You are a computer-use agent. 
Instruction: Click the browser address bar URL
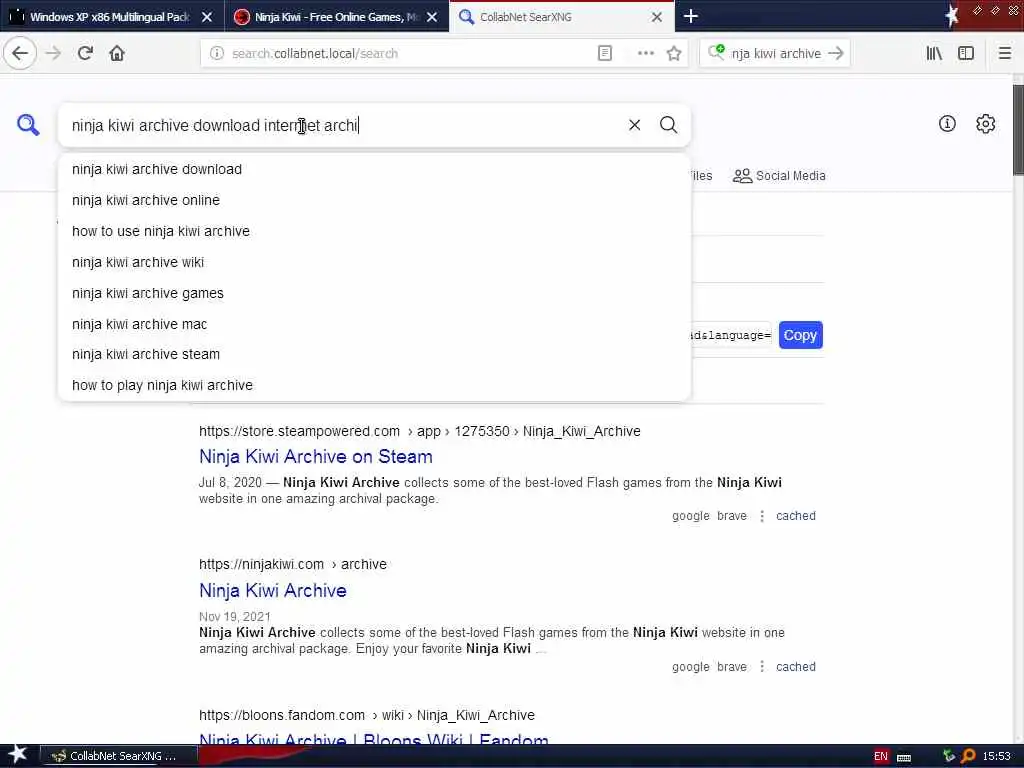click(315, 54)
